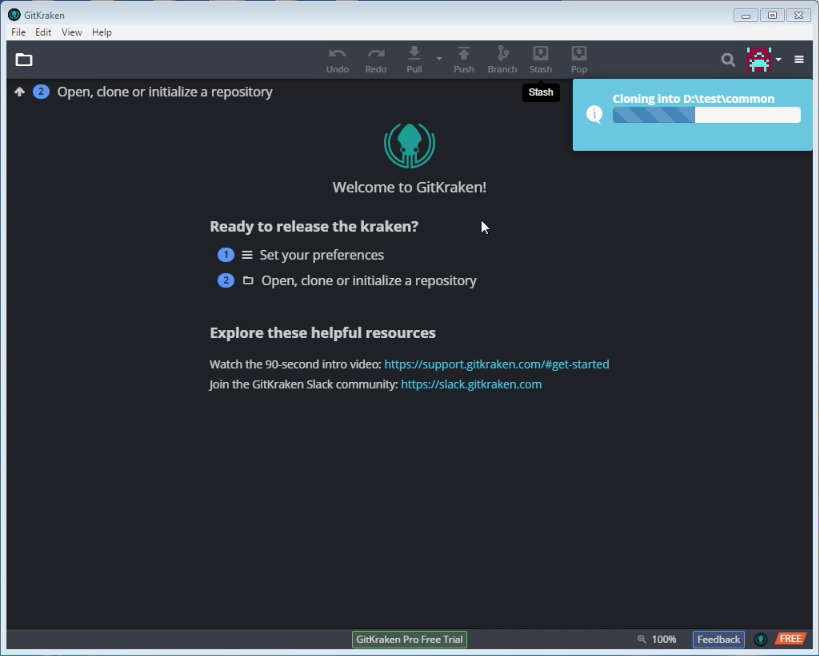Expand the profile dropdown arrow

(778, 60)
